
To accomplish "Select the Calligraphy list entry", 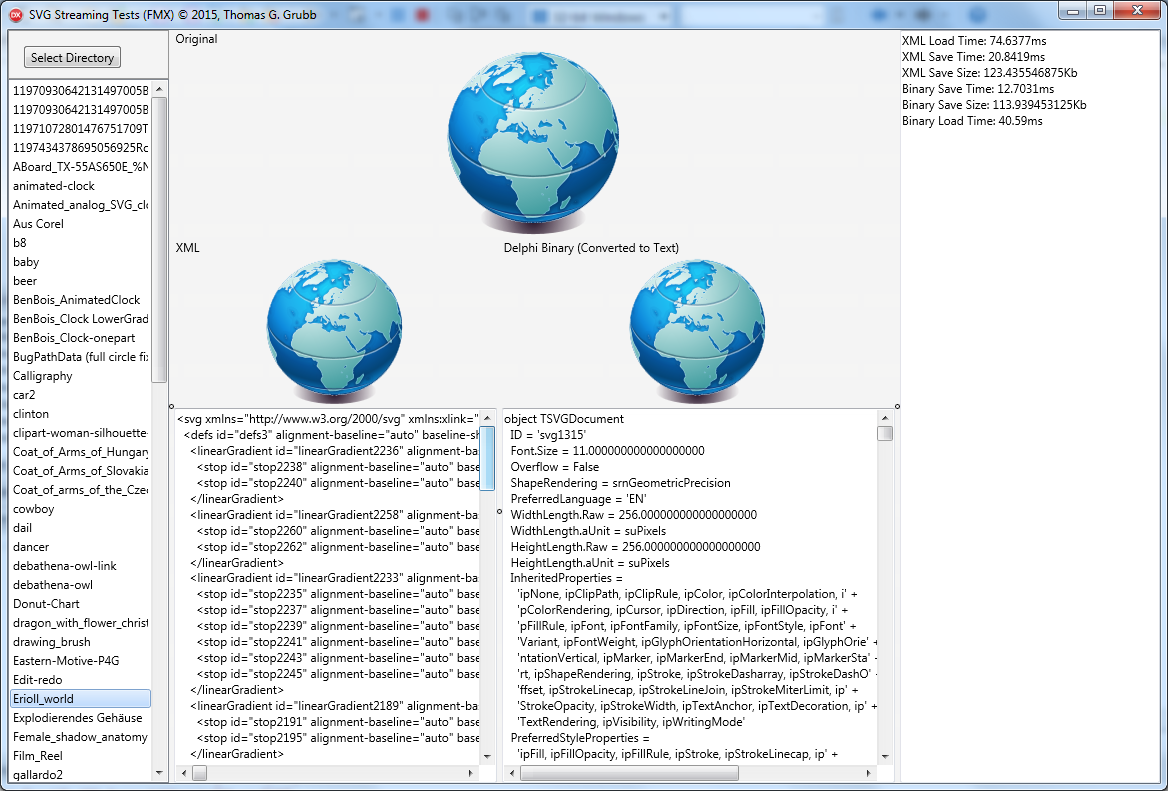I will click(x=43, y=376).
